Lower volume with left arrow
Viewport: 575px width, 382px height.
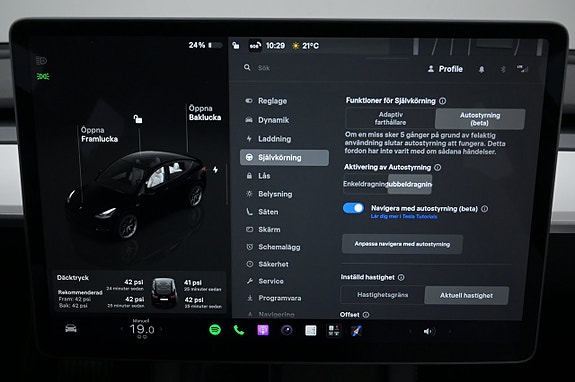[x=410, y=331]
